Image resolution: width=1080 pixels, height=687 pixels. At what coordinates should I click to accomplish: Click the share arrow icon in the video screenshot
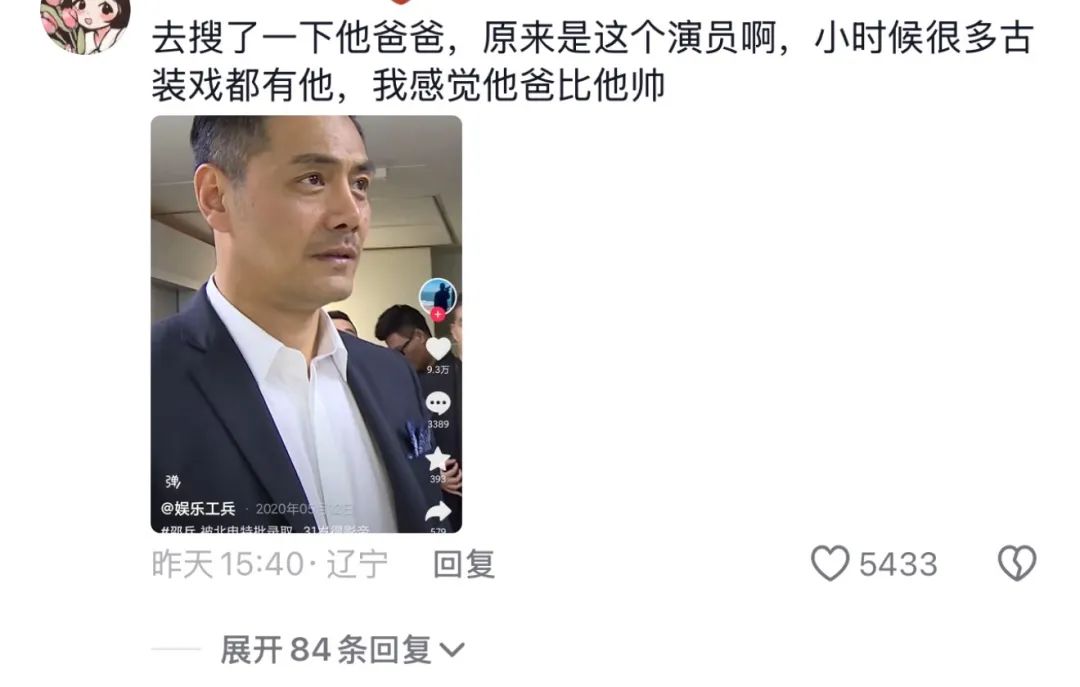tap(437, 512)
